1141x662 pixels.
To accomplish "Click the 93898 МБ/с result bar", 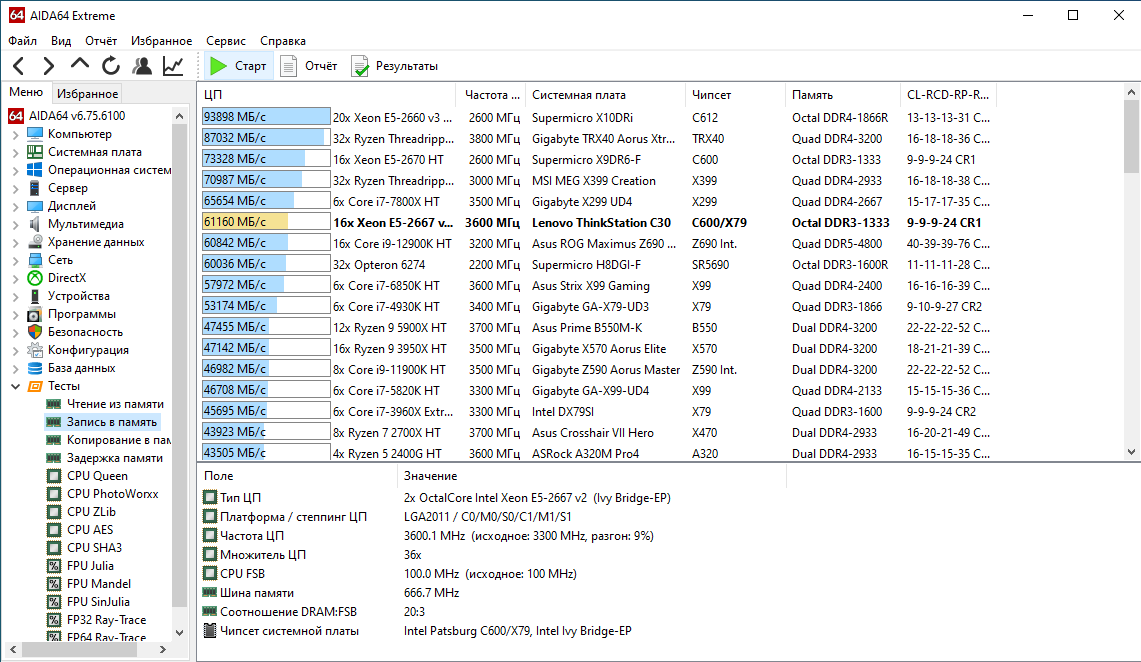I will pos(266,117).
